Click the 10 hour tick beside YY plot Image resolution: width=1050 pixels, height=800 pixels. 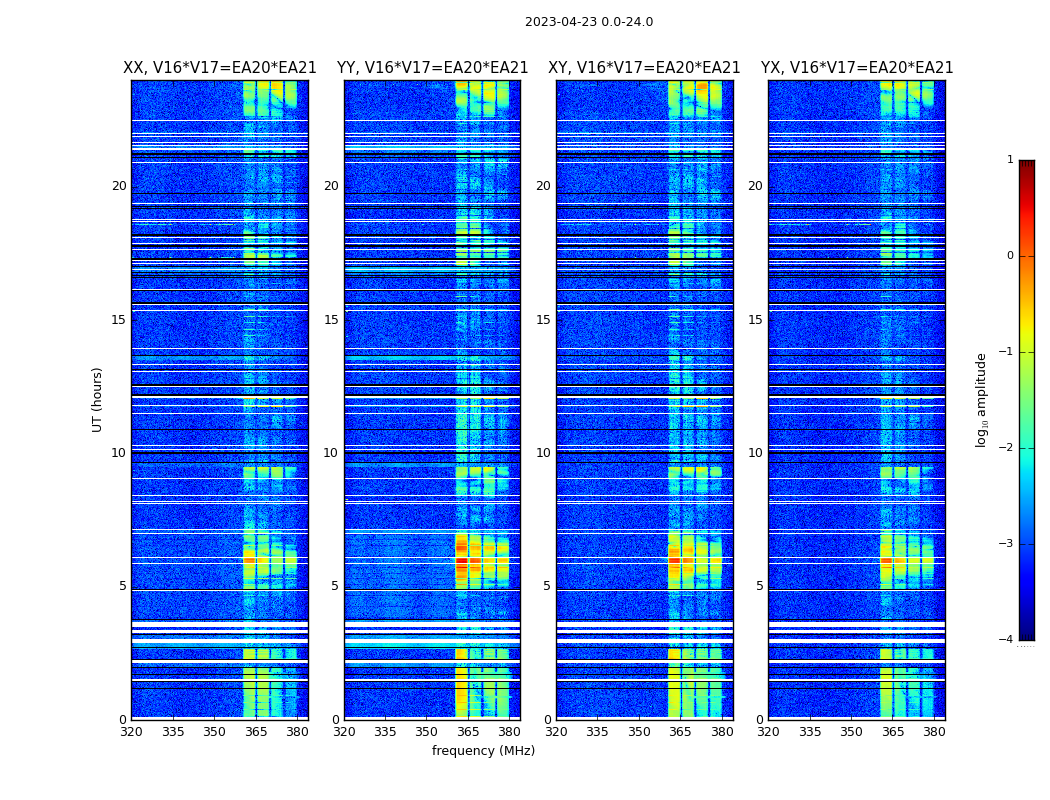330,453
